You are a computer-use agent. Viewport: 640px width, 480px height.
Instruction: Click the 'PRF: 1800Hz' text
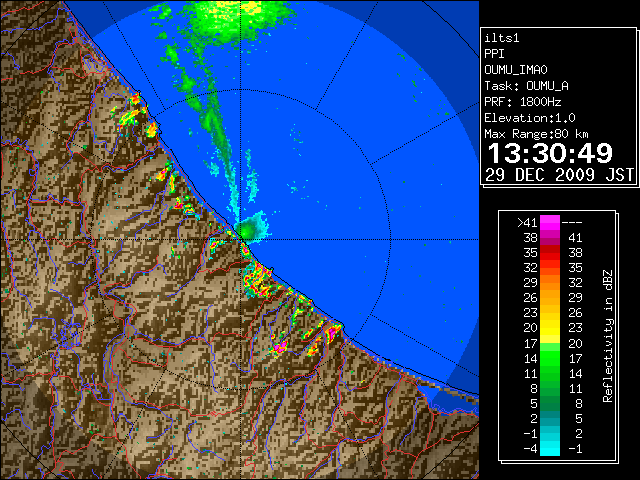[x=522, y=102]
